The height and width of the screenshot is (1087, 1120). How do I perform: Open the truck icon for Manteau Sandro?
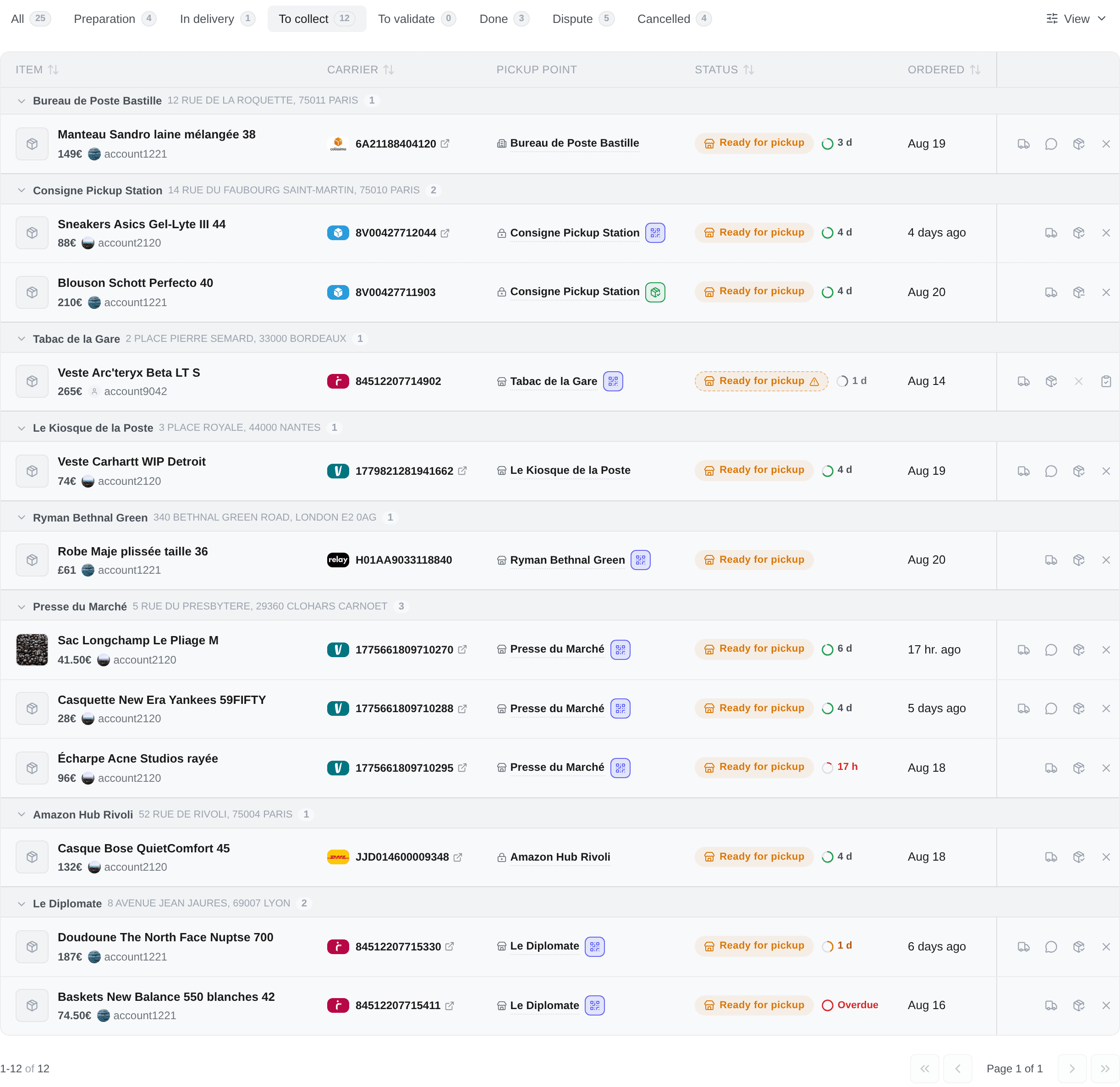[x=1023, y=144]
